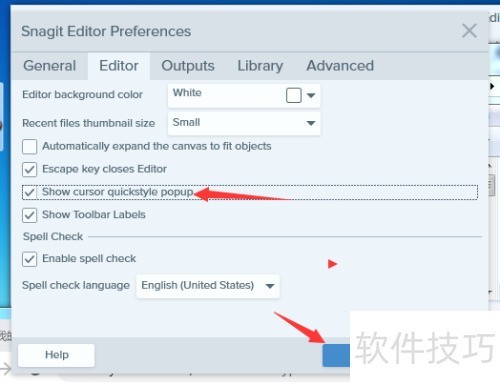Go to the Library tab
This screenshot has height=385, width=500.
click(260, 66)
